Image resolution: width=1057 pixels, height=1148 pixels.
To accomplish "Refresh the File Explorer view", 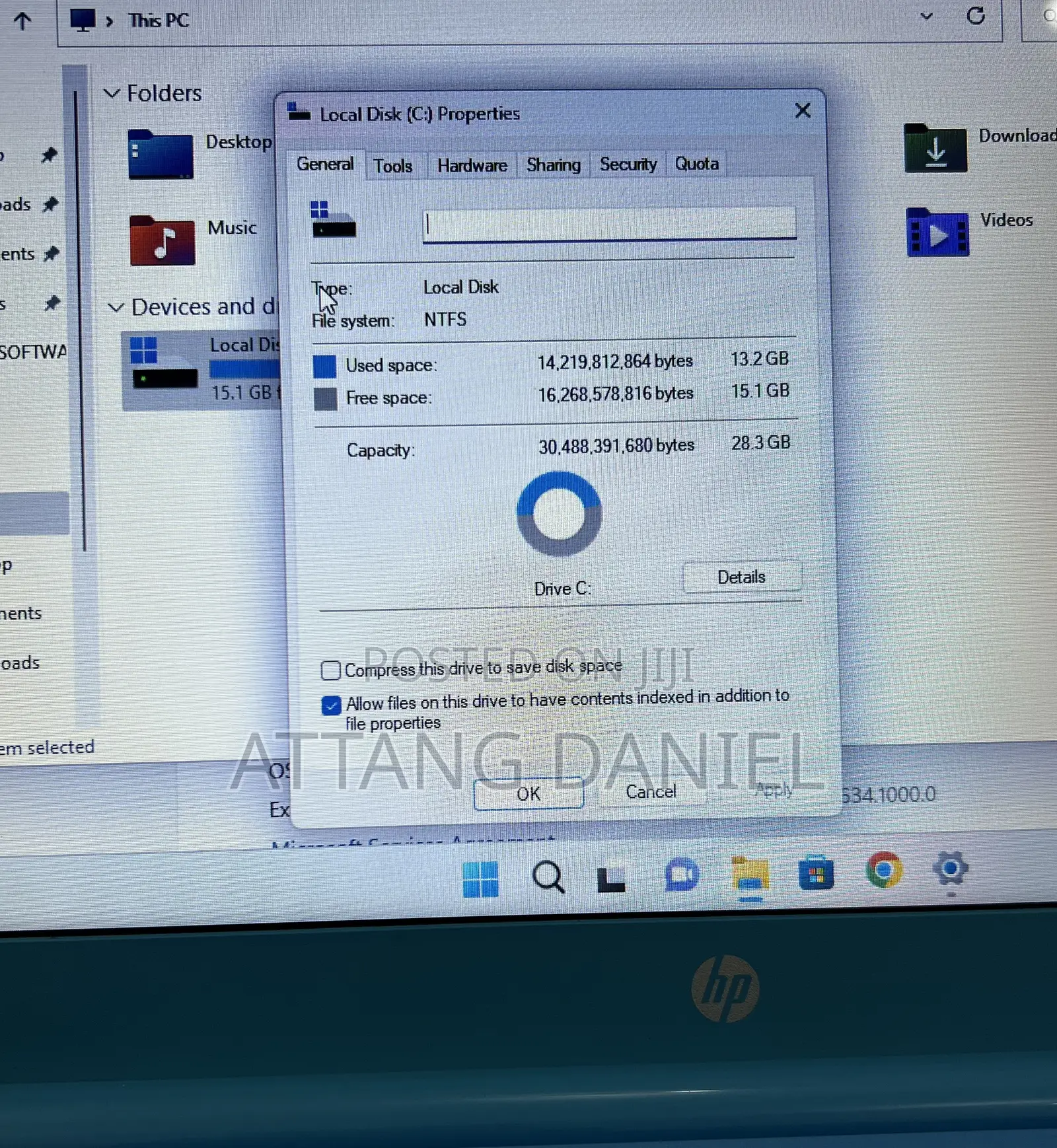I will point(976,15).
